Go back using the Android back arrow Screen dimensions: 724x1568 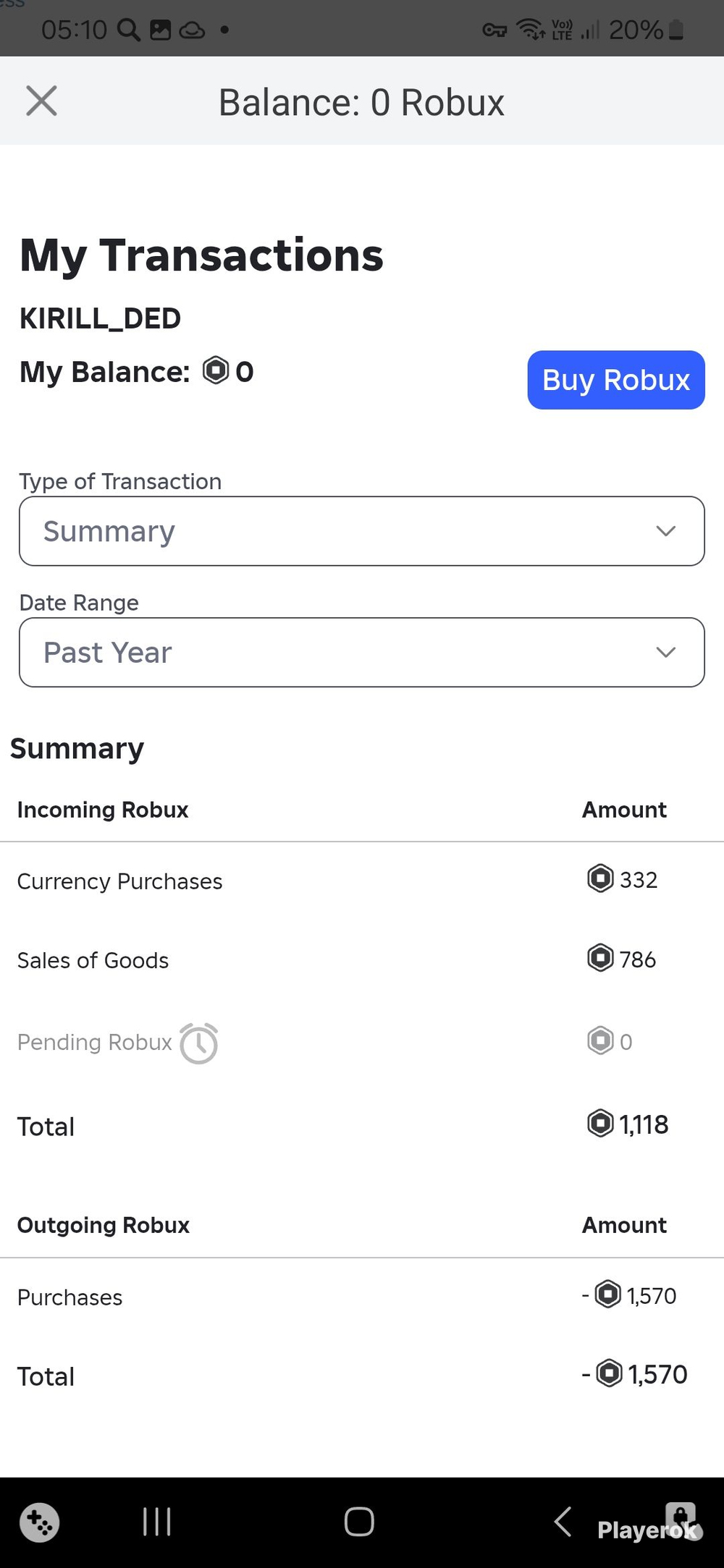pyautogui.click(x=563, y=1522)
